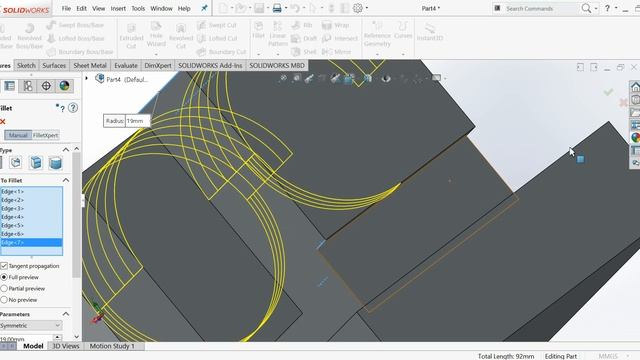Select Edge<1> in the fillet list
The width and height of the screenshot is (640, 360).
(x=31, y=191)
